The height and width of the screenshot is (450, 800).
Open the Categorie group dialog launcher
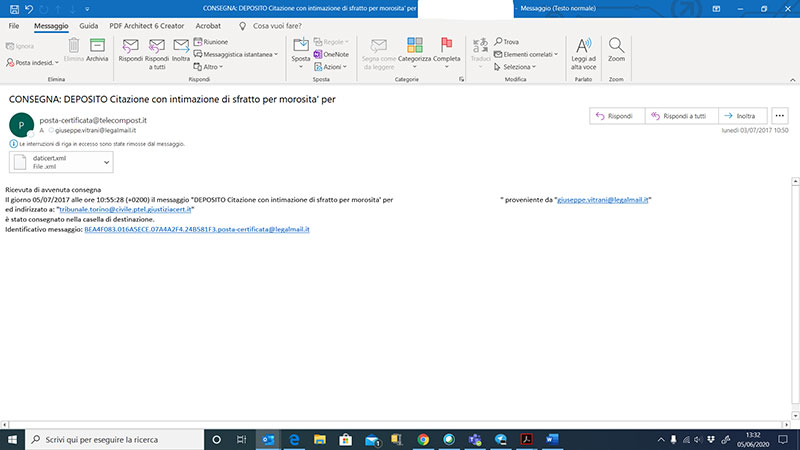(461, 80)
